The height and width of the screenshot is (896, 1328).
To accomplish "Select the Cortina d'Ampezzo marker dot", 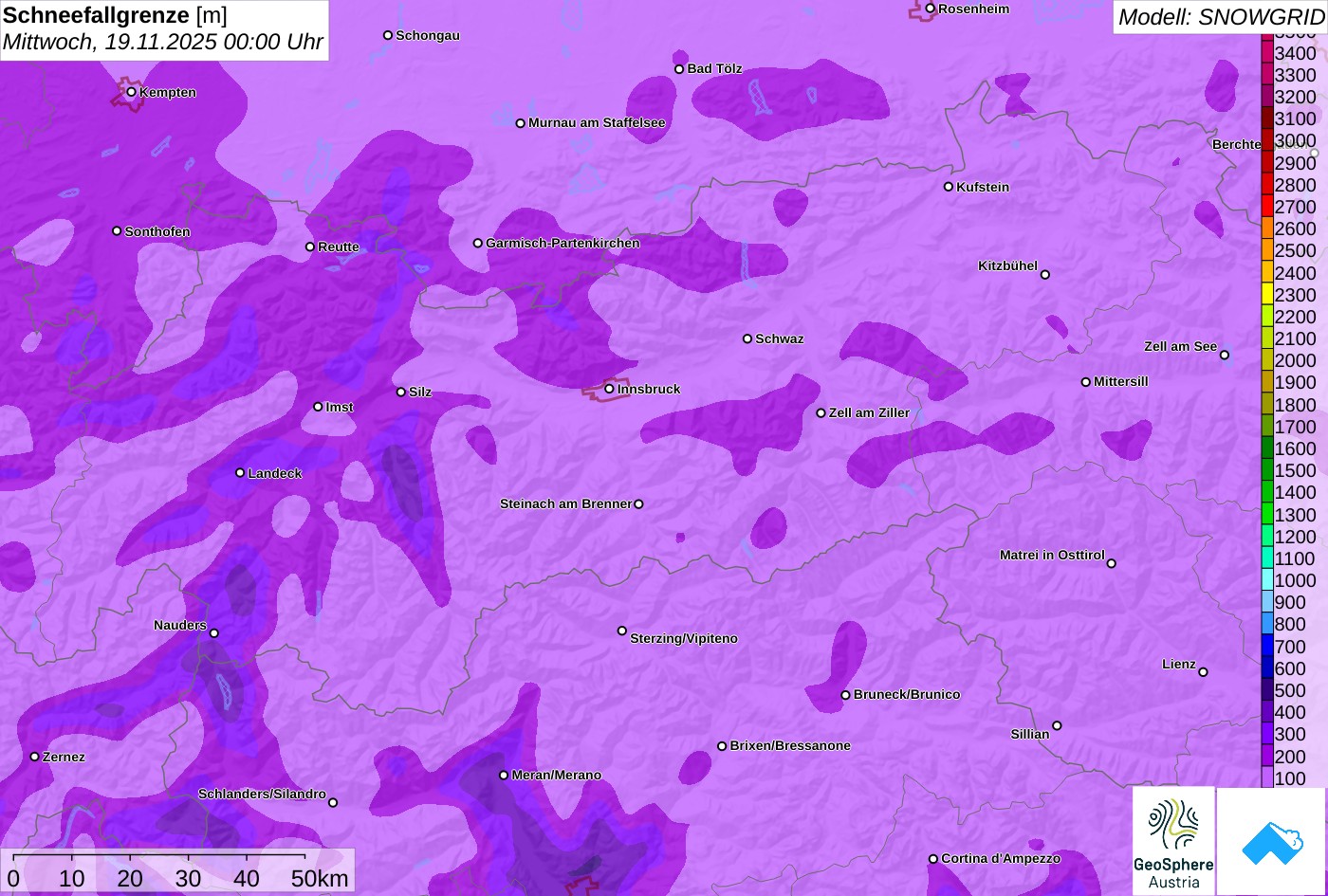I will [933, 859].
